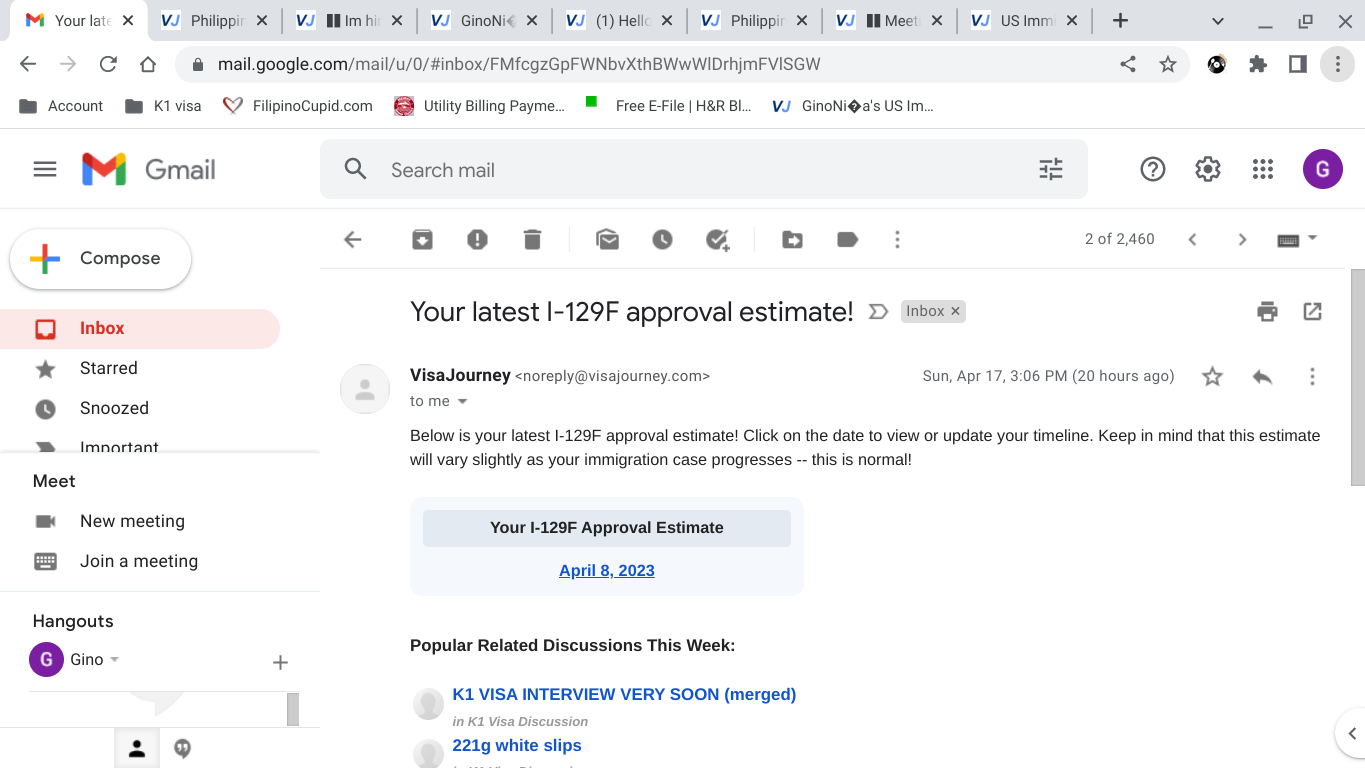The image size is (1365, 768).
Task: Print the entire email
Action: coord(1268,311)
